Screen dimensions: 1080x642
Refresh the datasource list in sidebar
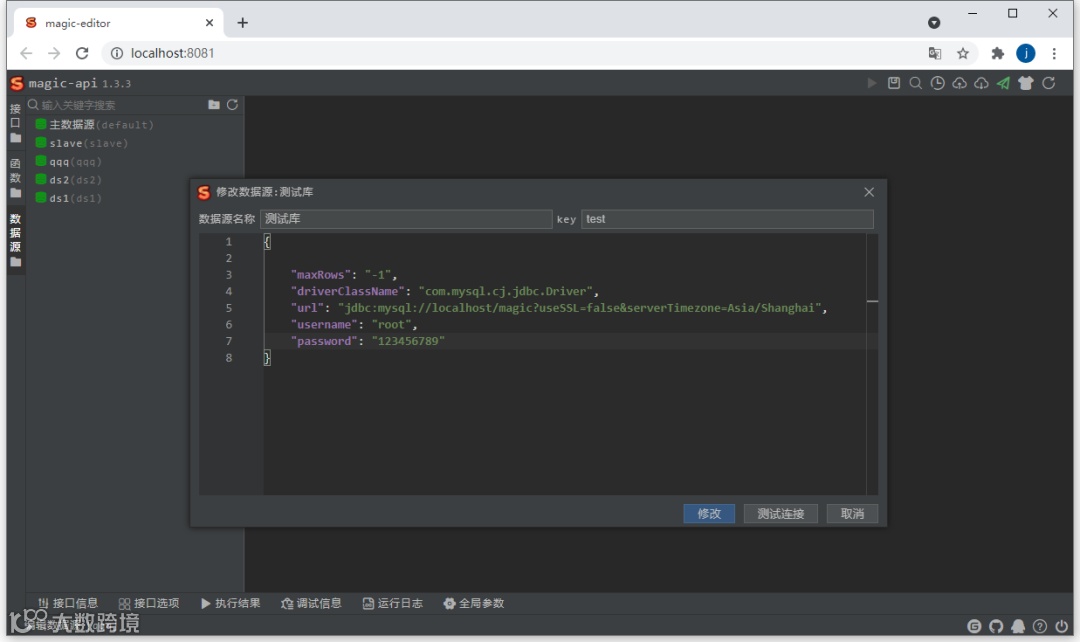(232, 105)
